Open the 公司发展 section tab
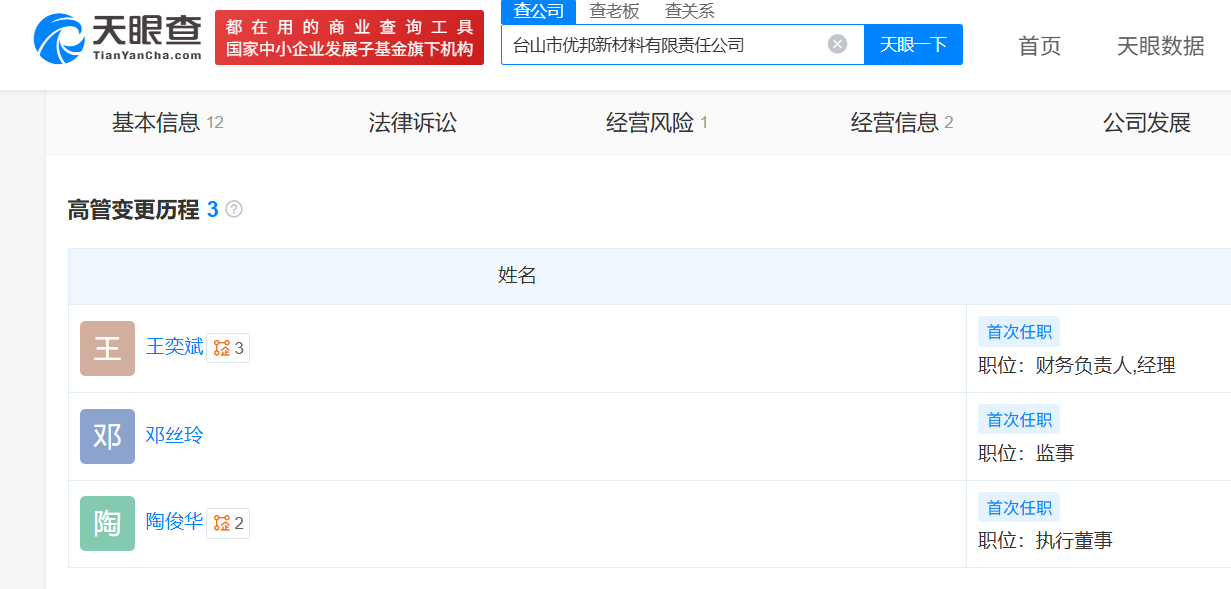The width and height of the screenshot is (1231, 589). pos(1147,123)
